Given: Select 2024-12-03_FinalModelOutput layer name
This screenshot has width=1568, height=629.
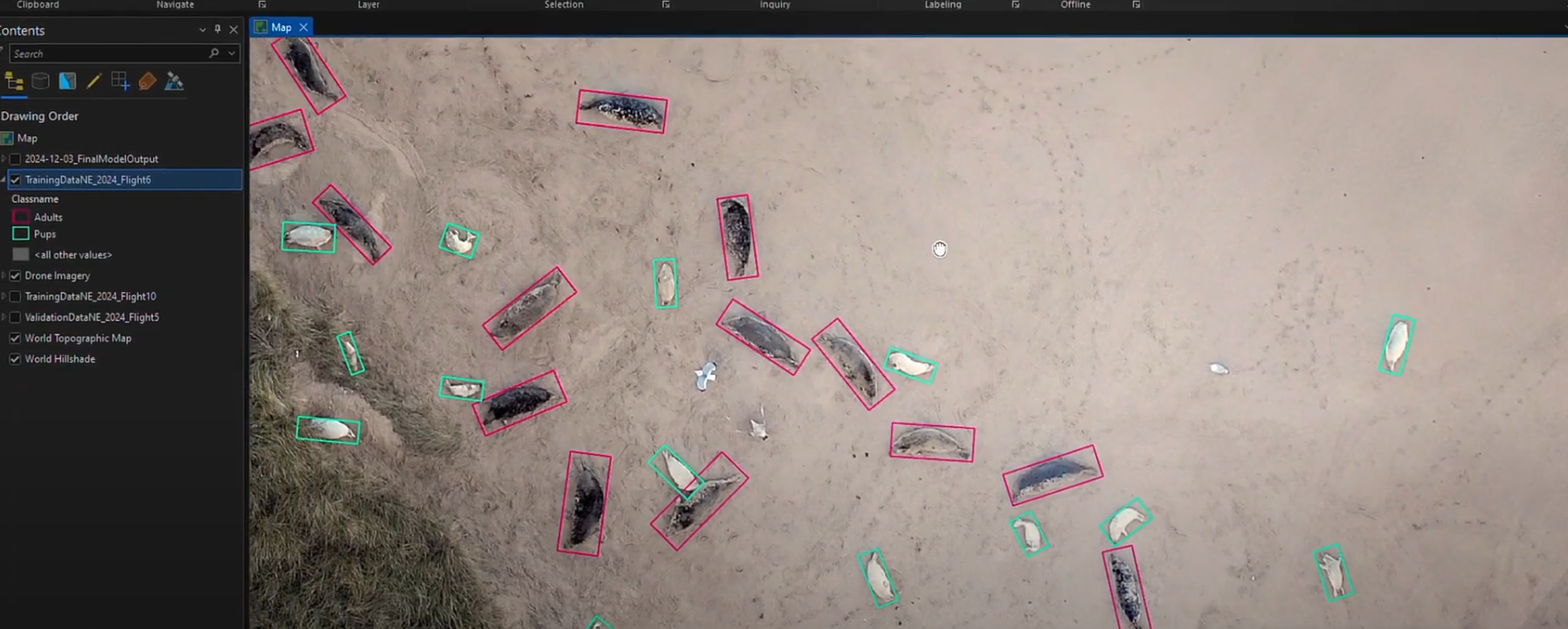Looking at the screenshot, I should pos(91,159).
